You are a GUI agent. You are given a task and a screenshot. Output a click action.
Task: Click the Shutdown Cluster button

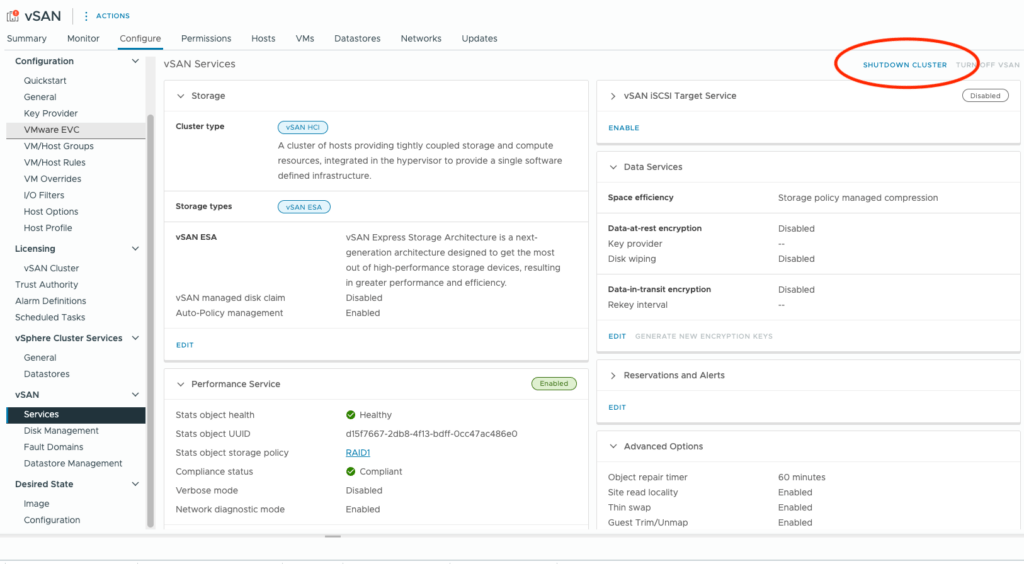904,65
